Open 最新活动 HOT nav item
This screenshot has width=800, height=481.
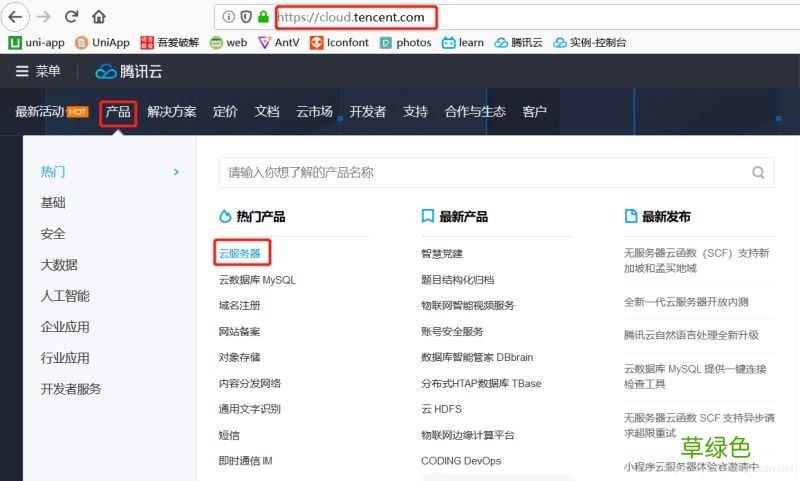52,112
